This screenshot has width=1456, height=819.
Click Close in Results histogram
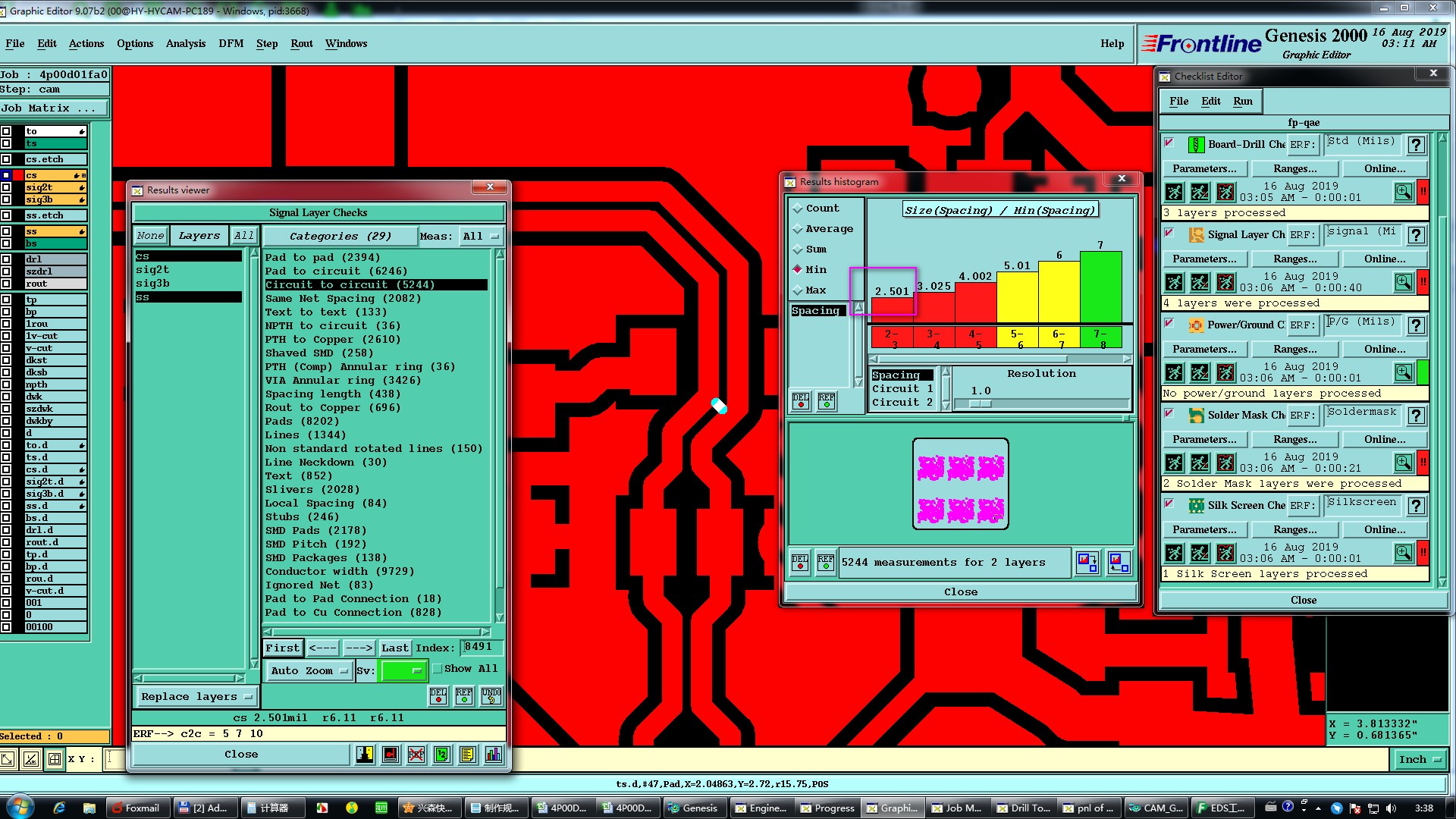click(x=961, y=591)
